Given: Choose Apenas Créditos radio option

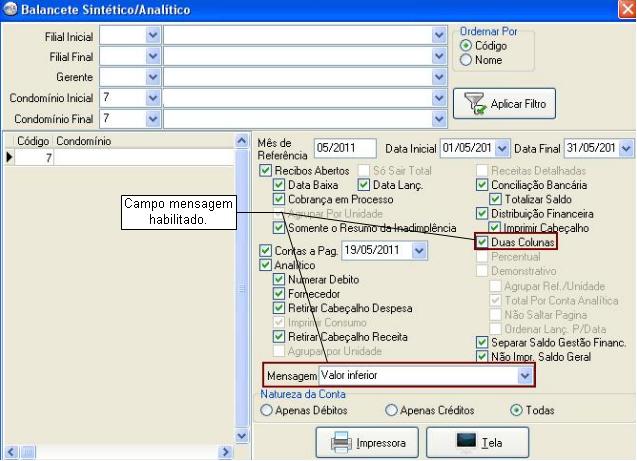Looking at the screenshot, I should click(x=391, y=410).
